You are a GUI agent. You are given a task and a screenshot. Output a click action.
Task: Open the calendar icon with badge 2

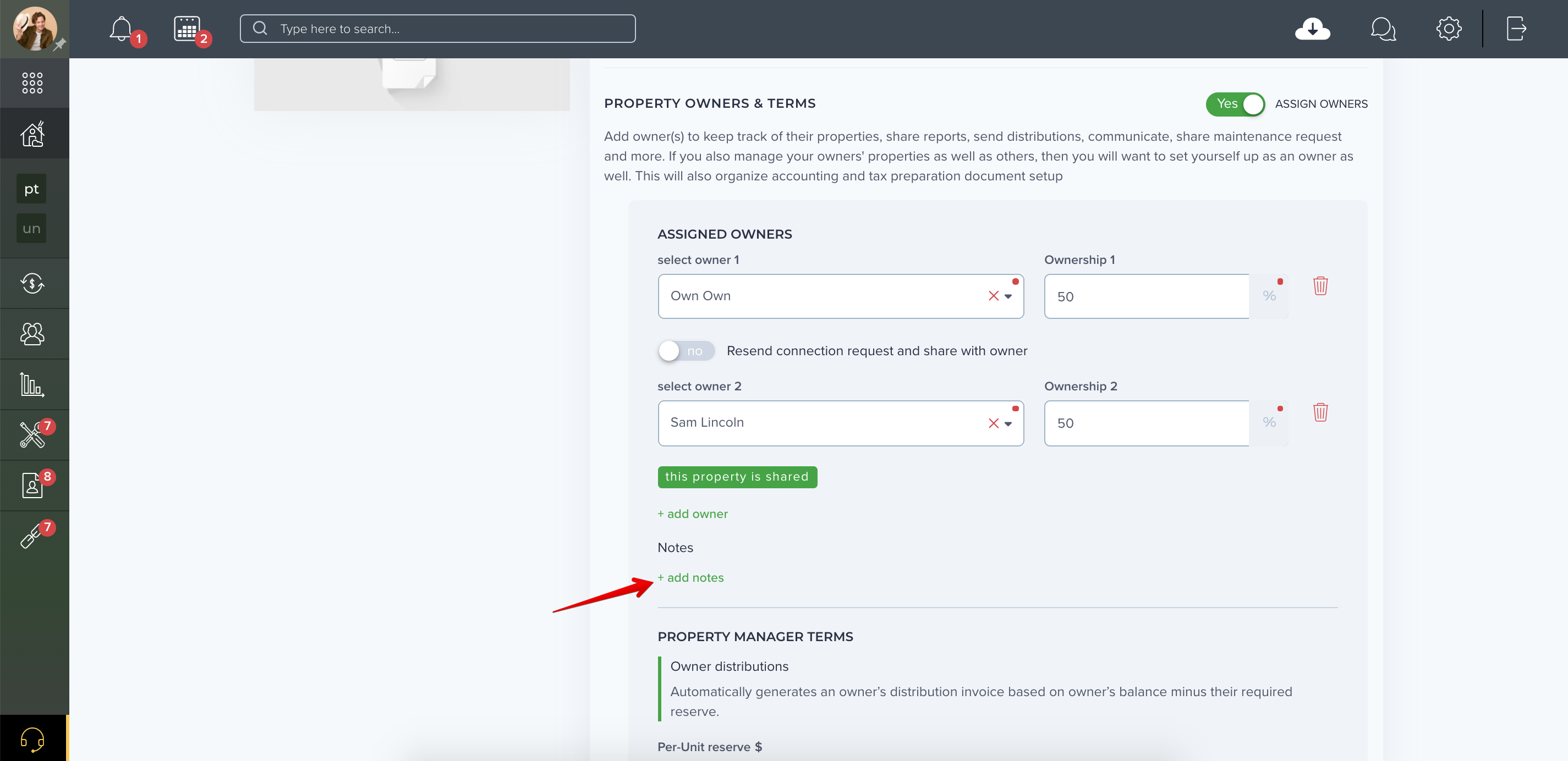point(187,29)
